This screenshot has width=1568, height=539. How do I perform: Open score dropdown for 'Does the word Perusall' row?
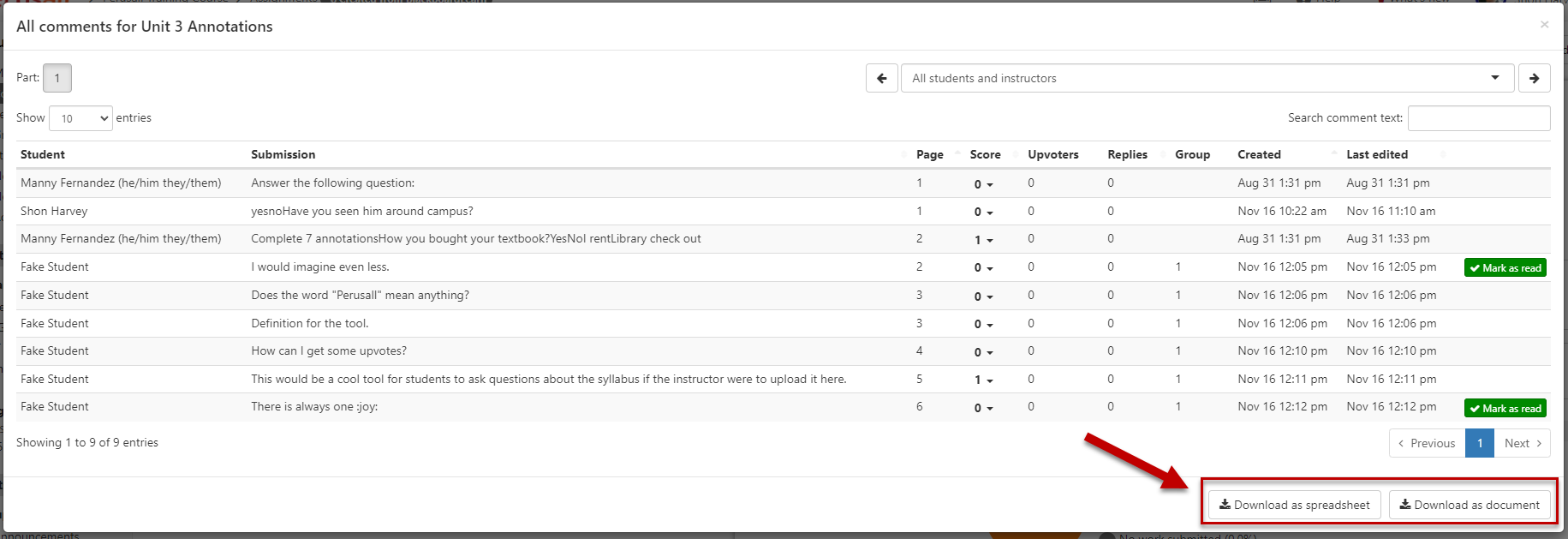point(983,296)
